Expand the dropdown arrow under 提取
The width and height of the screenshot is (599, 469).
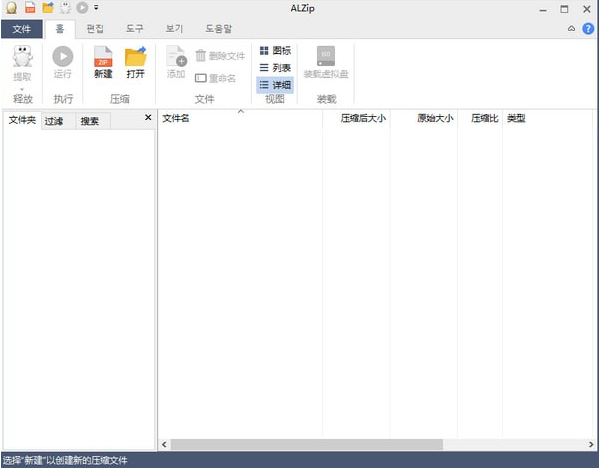click(22, 89)
